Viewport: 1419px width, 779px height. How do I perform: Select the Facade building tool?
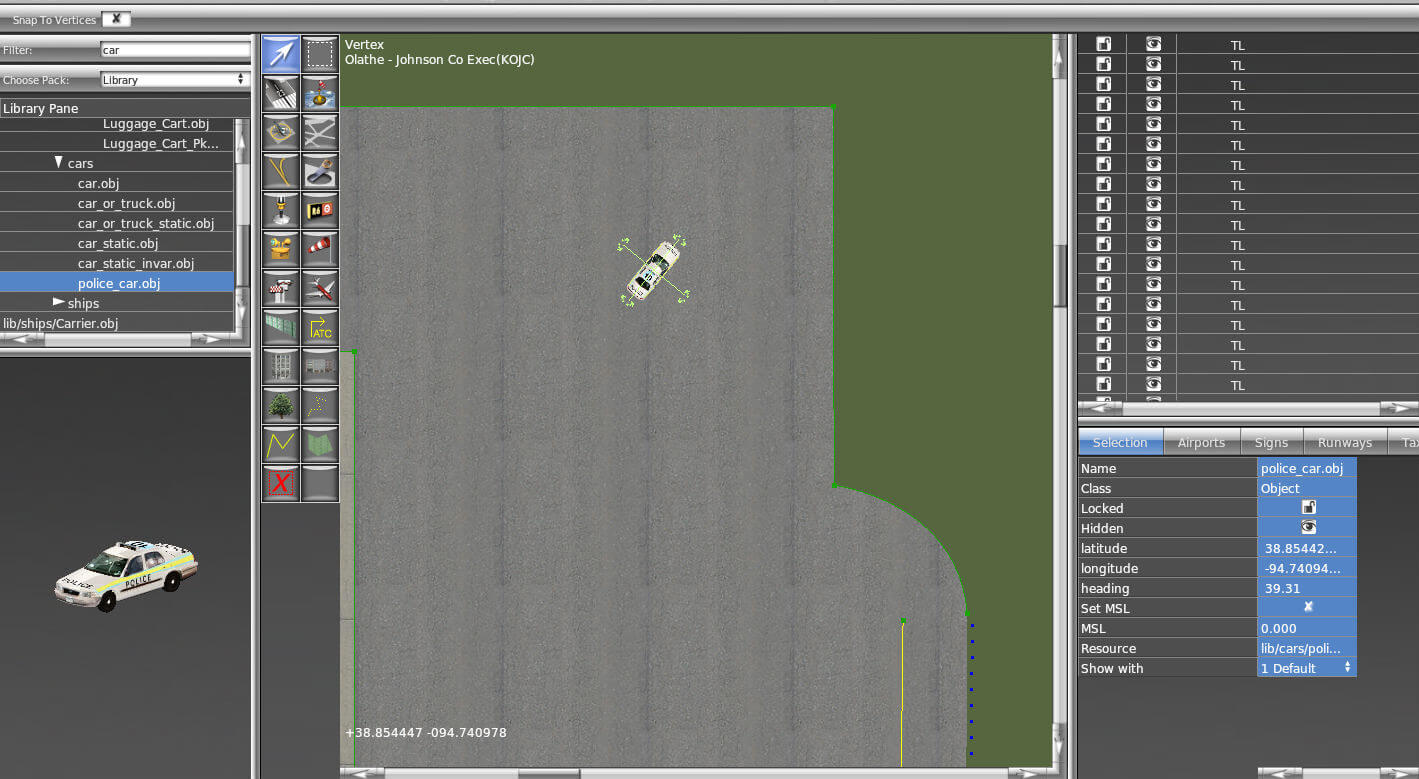pyautogui.click(x=280, y=366)
